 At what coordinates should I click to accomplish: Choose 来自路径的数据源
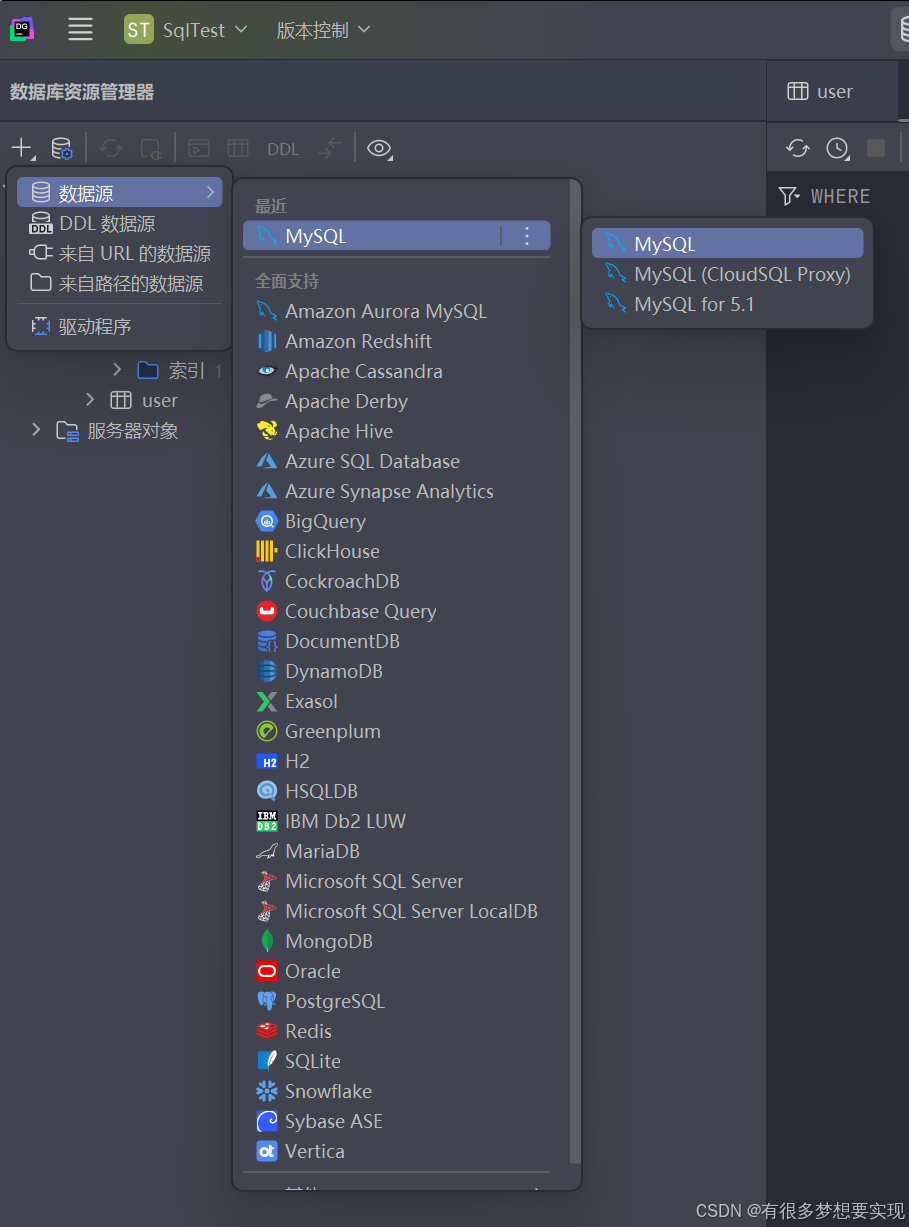(120, 284)
